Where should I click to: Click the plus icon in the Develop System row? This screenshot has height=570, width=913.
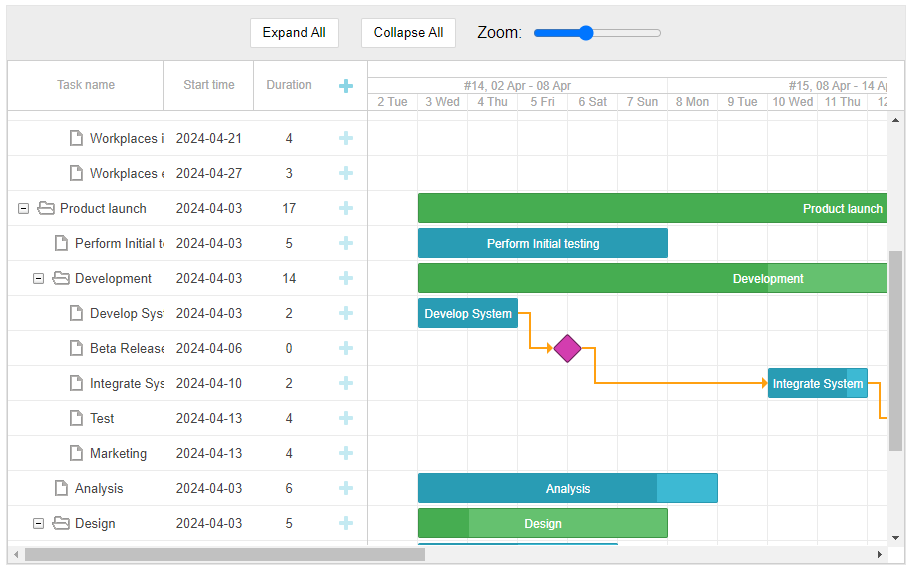(346, 313)
